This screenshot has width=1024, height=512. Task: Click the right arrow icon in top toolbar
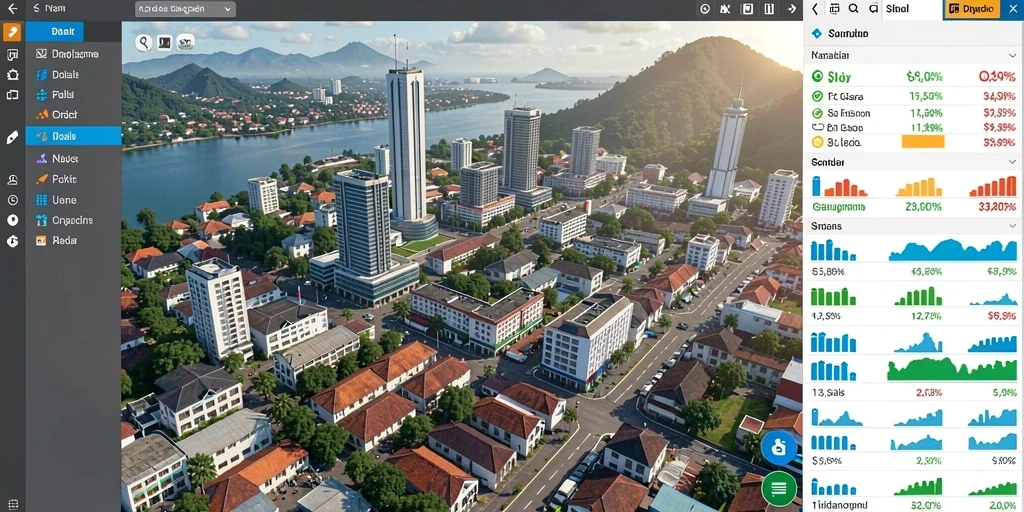(x=792, y=8)
